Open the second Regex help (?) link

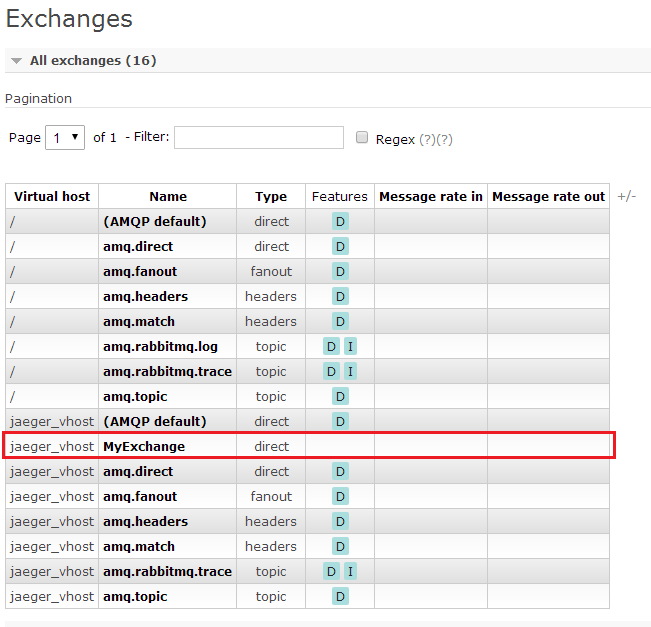click(444, 140)
